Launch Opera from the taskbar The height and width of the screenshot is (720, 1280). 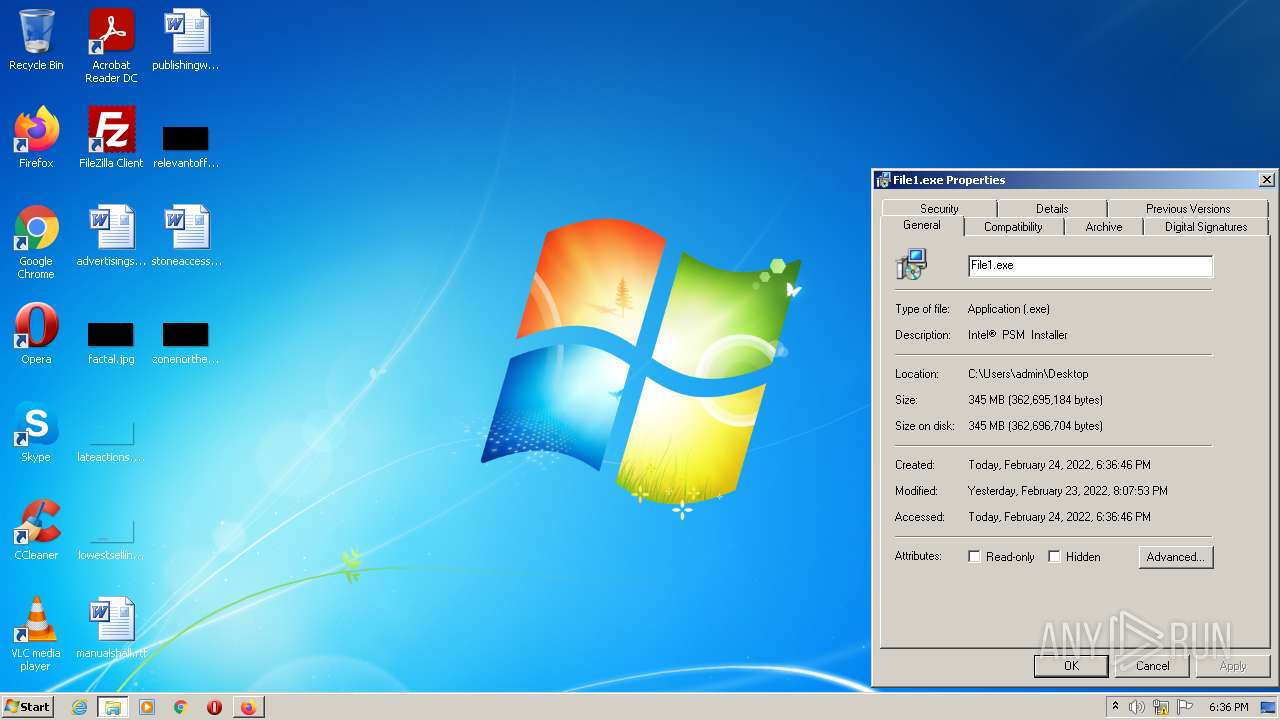point(214,707)
